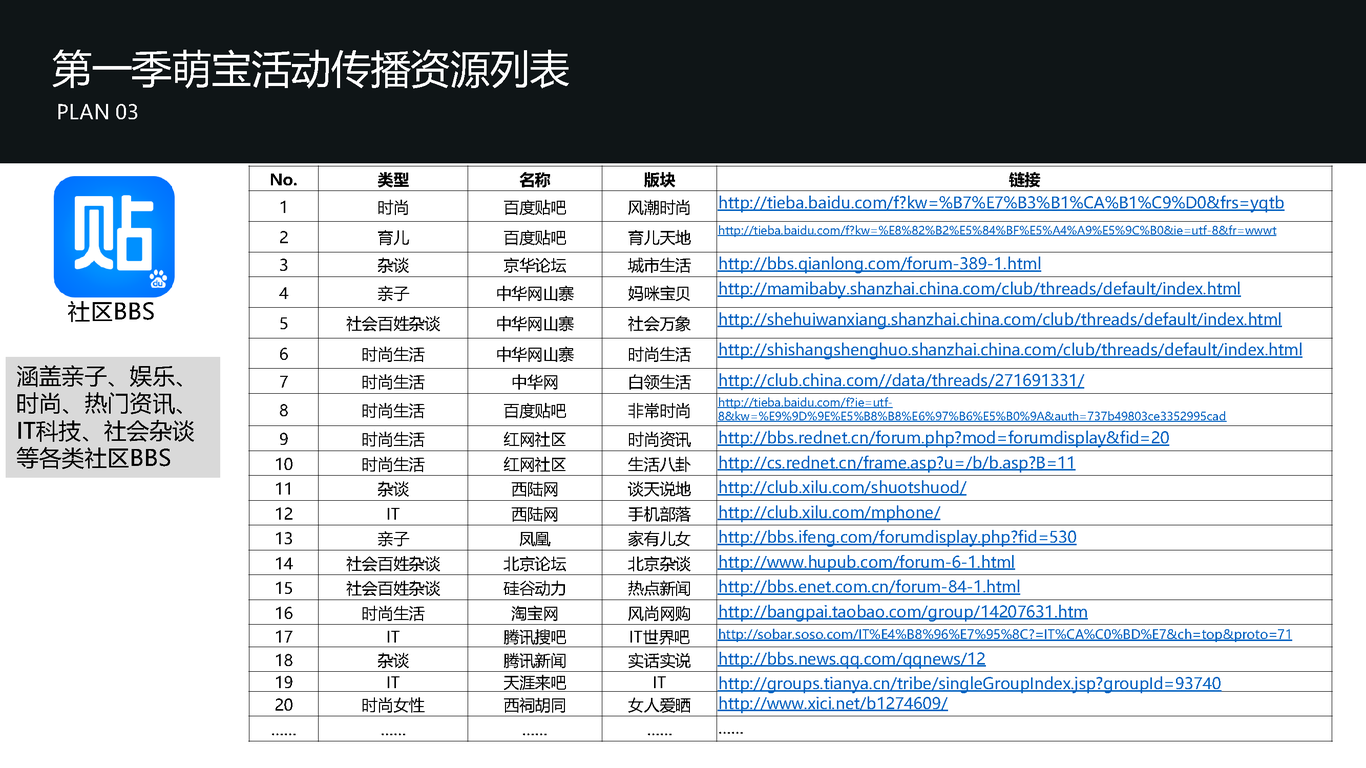This screenshot has height=768, width=1366.
Task: Select the 非常时尚 section cell
Action: pos(659,411)
